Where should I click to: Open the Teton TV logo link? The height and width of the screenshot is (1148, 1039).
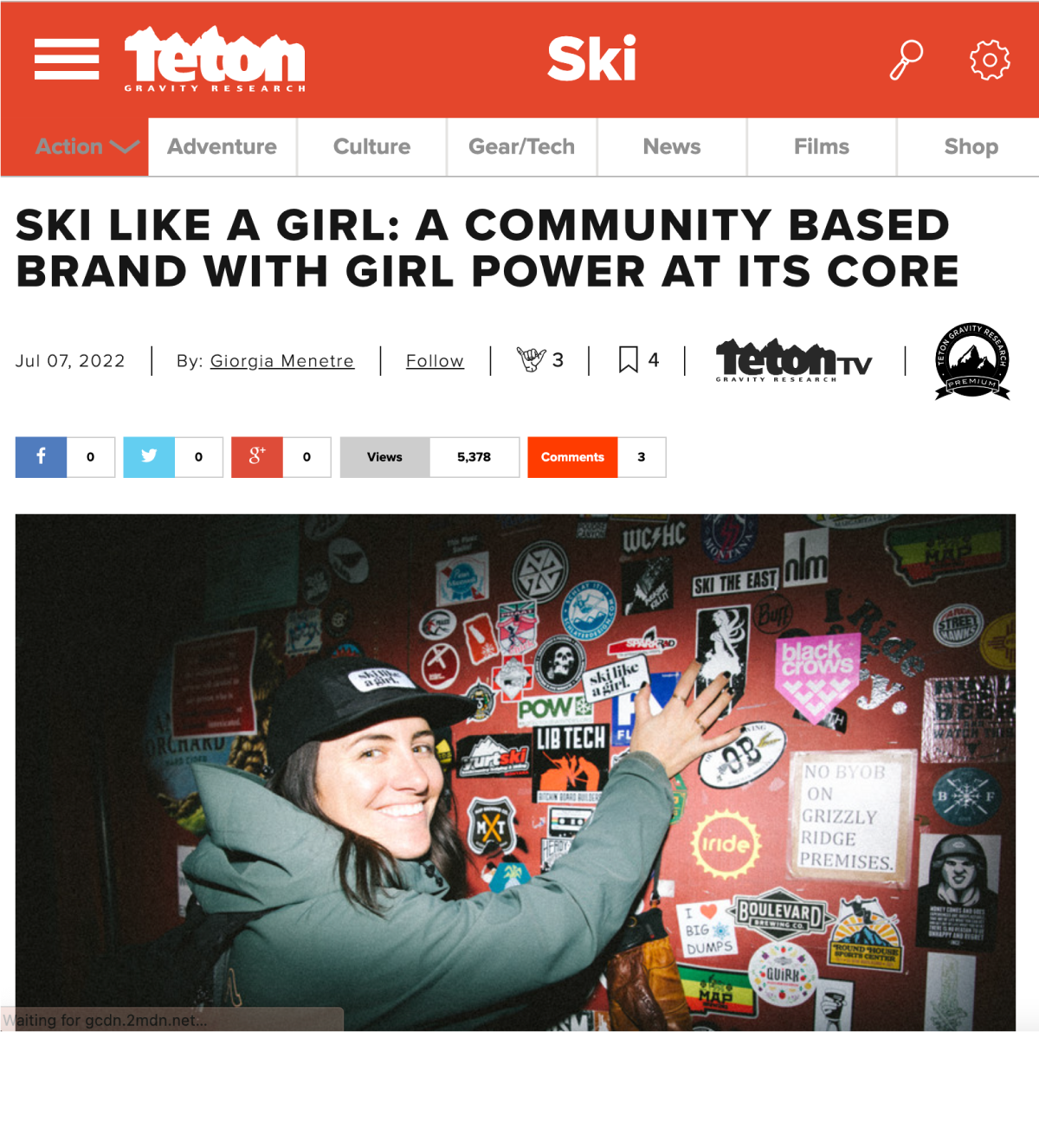pyautogui.click(x=794, y=360)
